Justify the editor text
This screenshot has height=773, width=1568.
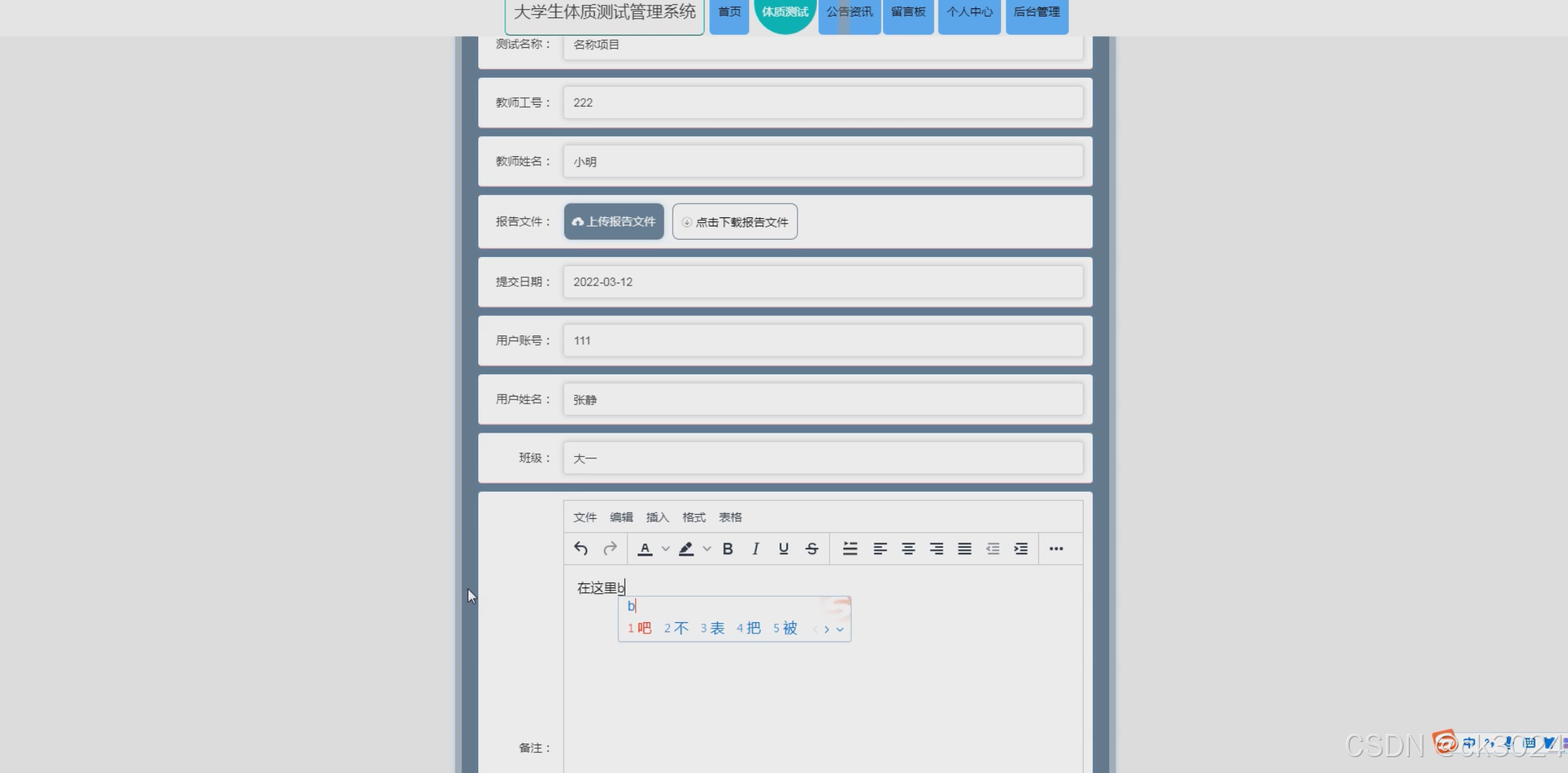[x=964, y=549]
